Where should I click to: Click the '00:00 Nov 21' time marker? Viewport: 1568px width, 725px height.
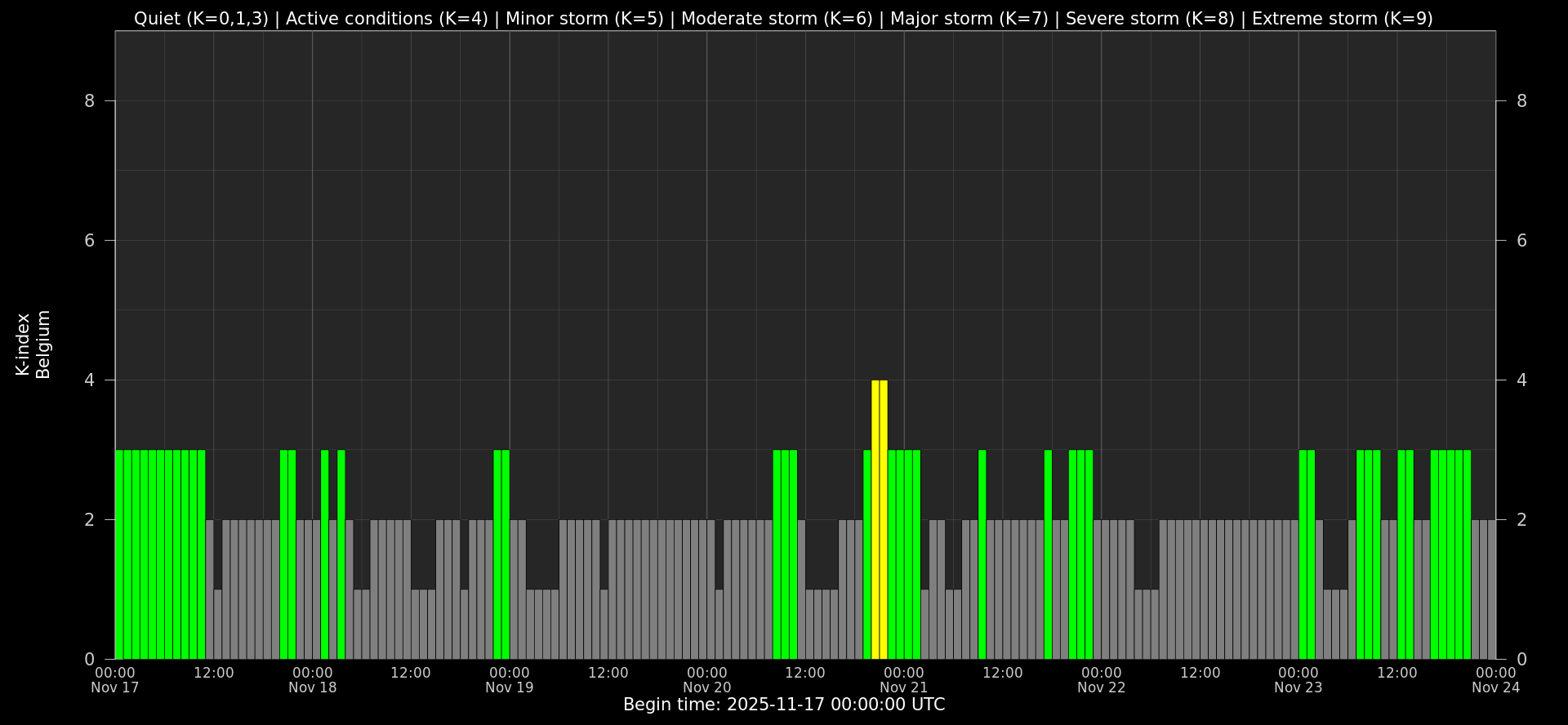click(x=904, y=680)
